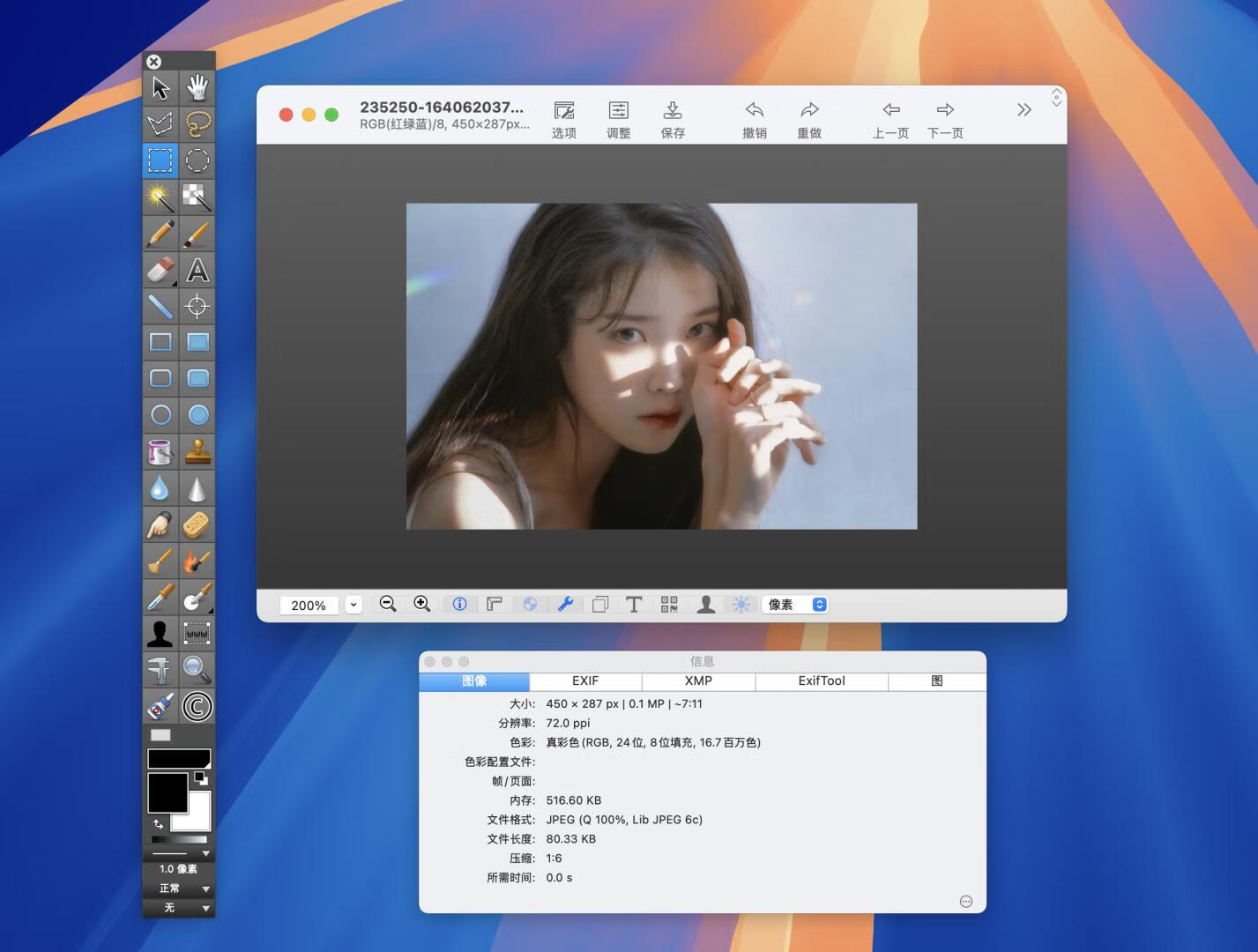
Task: Choose the outlined circle shape tool
Action: (x=160, y=414)
